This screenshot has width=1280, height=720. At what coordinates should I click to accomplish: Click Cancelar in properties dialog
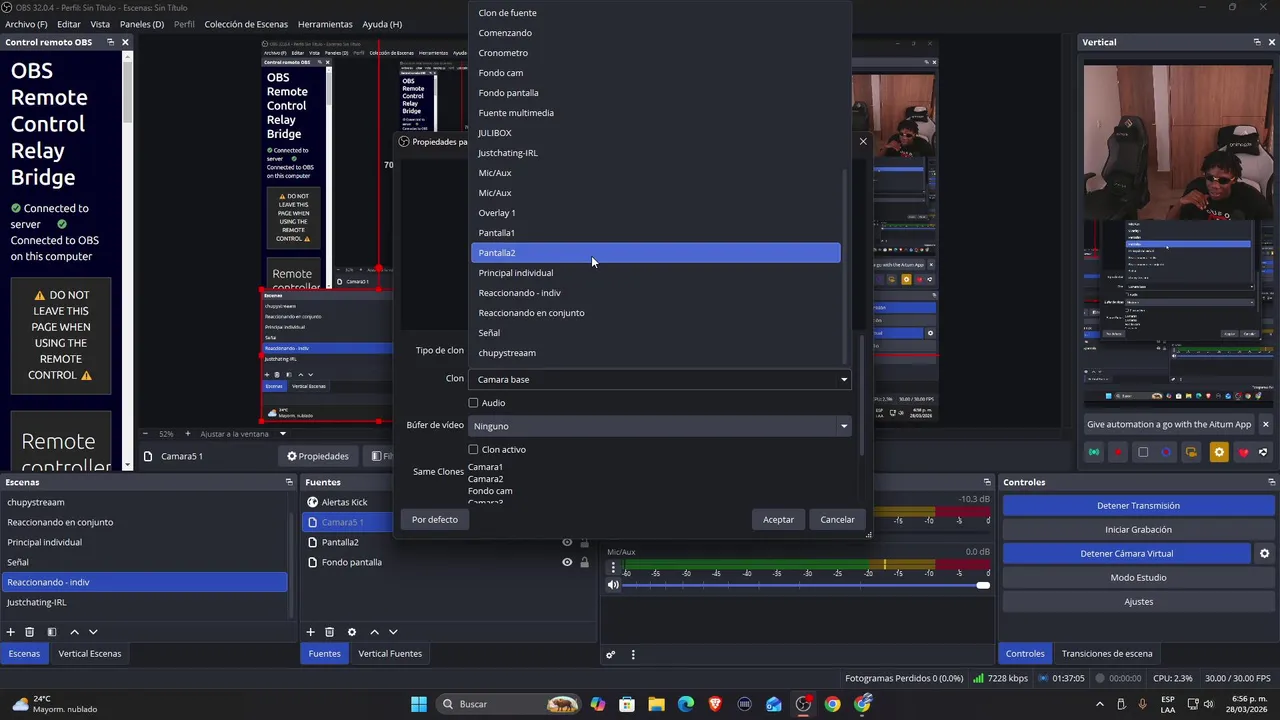click(837, 520)
